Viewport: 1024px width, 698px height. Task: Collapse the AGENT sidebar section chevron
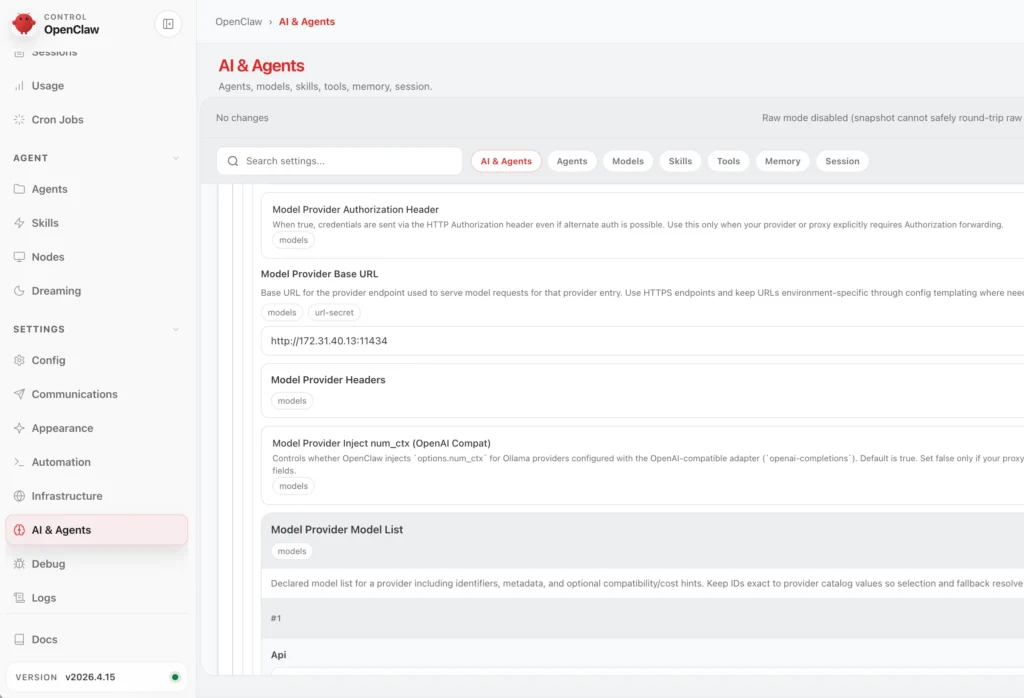tap(176, 158)
